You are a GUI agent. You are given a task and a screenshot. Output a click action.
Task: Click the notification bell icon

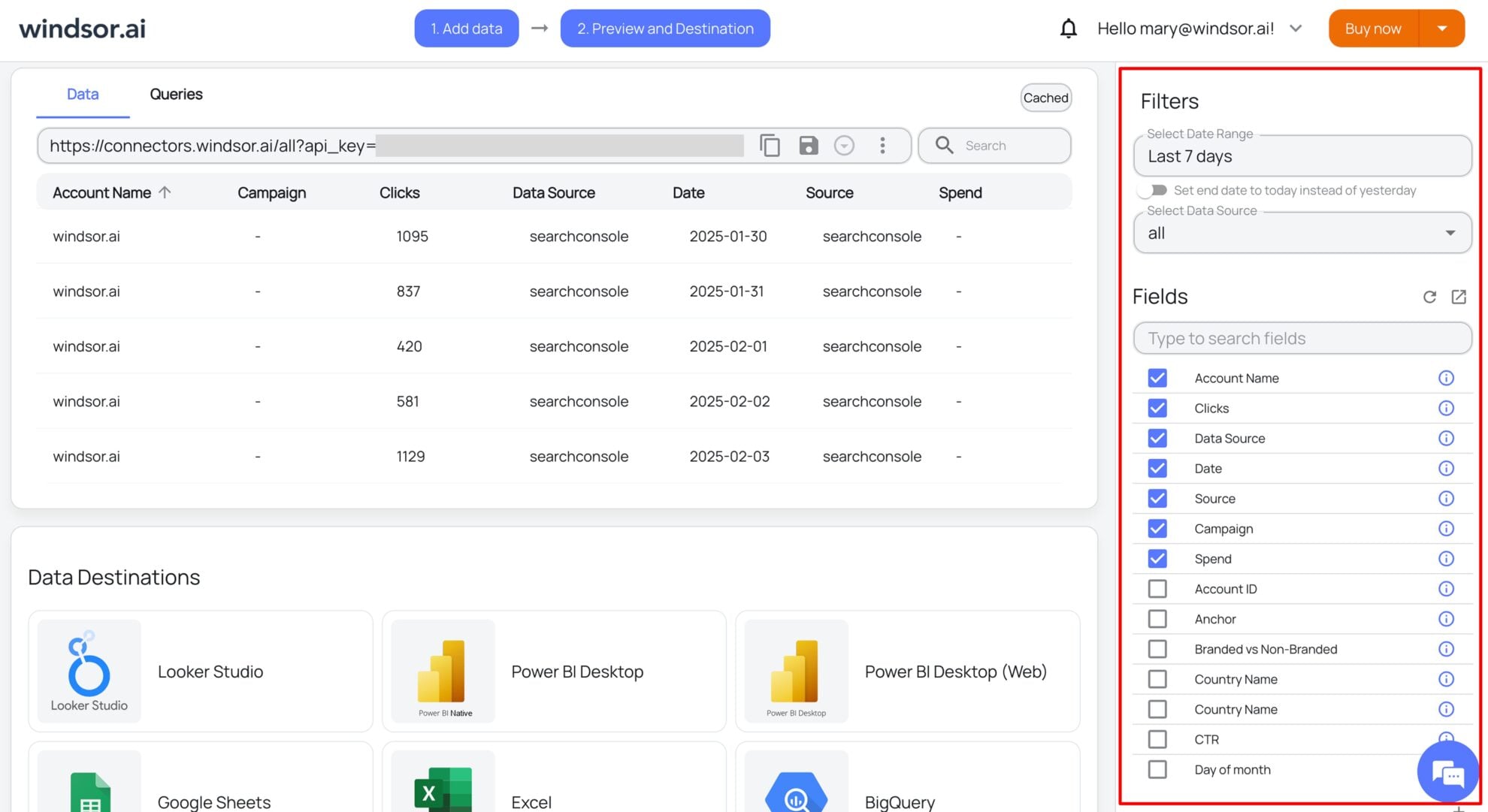[x=1068, y=28]
